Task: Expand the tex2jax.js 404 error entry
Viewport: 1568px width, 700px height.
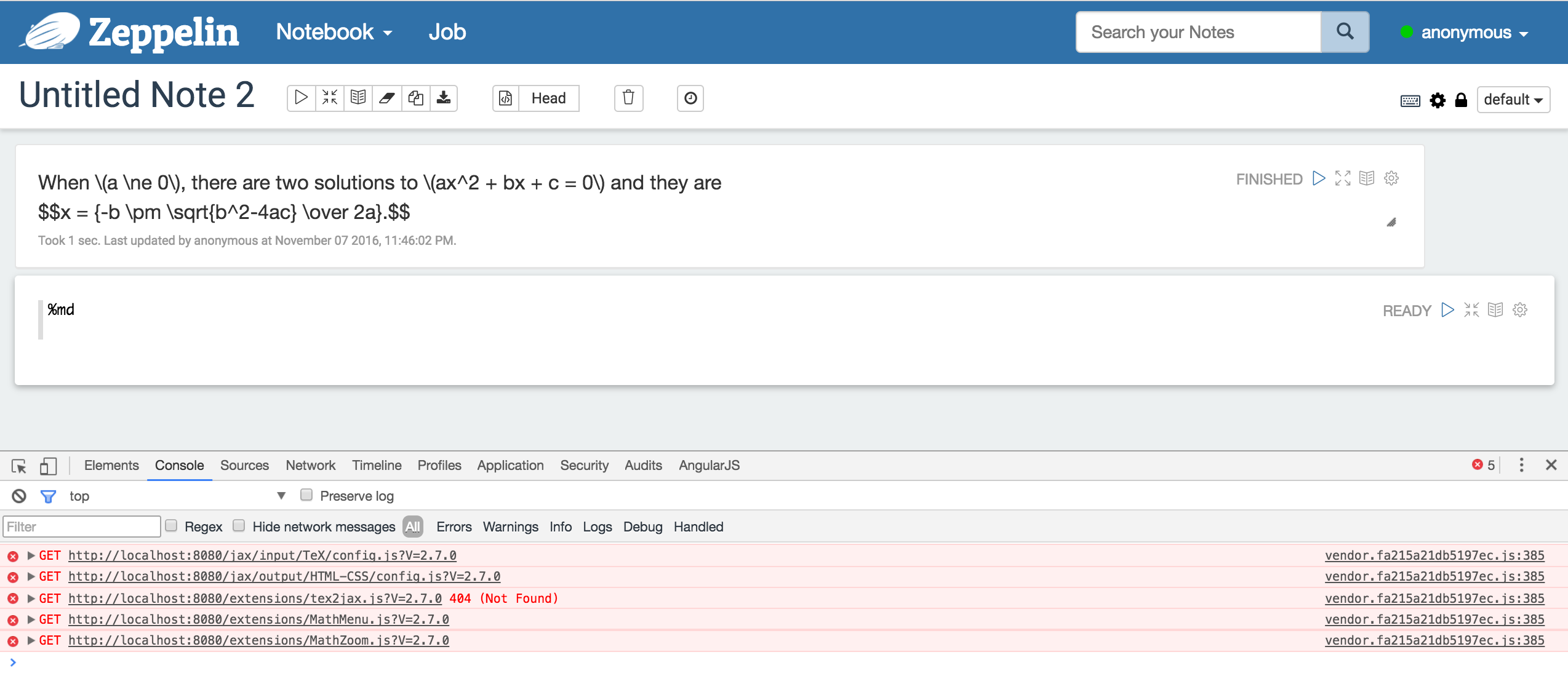Action: coord(31,598)
